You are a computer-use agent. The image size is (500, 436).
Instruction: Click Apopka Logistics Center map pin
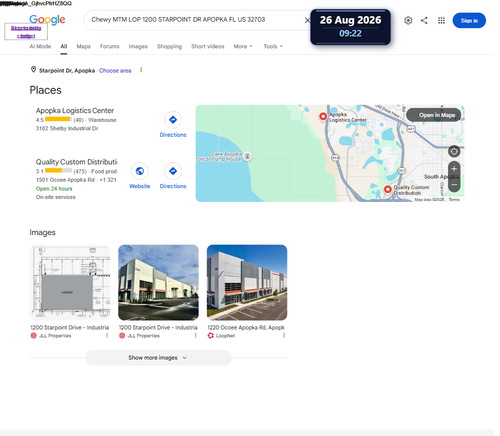[x=323, y=116]
